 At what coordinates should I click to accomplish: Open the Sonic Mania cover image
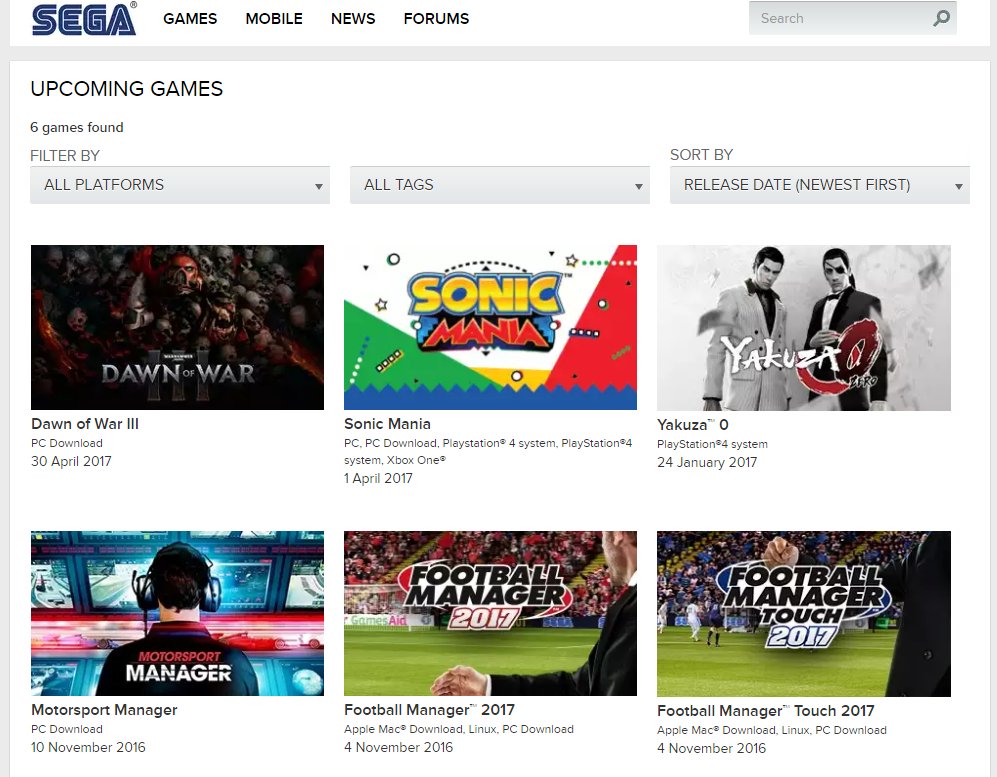point(490,327)
